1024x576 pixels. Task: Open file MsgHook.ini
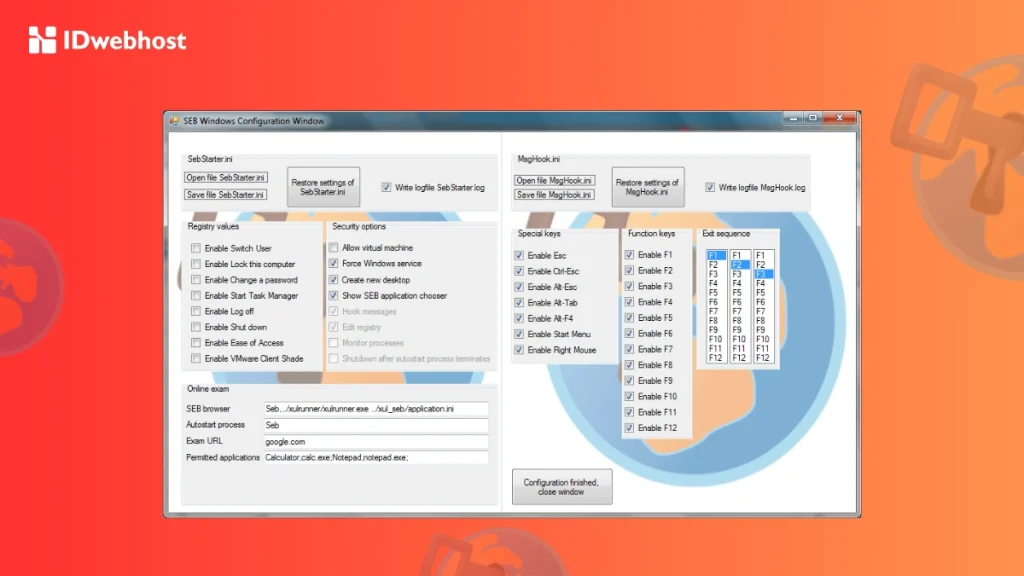click(x=554, y=180)
